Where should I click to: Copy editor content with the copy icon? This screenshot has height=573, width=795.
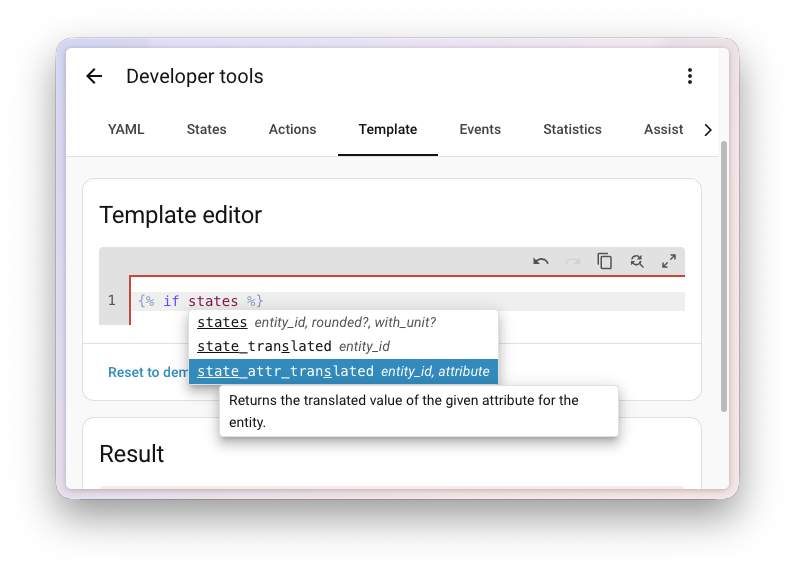(604, 262)
